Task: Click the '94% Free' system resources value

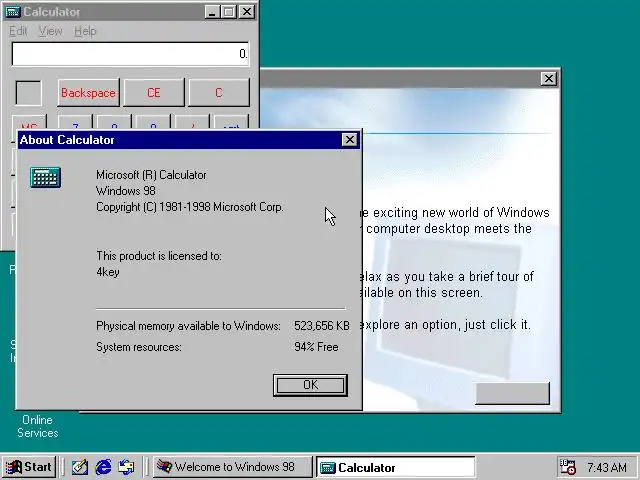Action: click(316, 347)
